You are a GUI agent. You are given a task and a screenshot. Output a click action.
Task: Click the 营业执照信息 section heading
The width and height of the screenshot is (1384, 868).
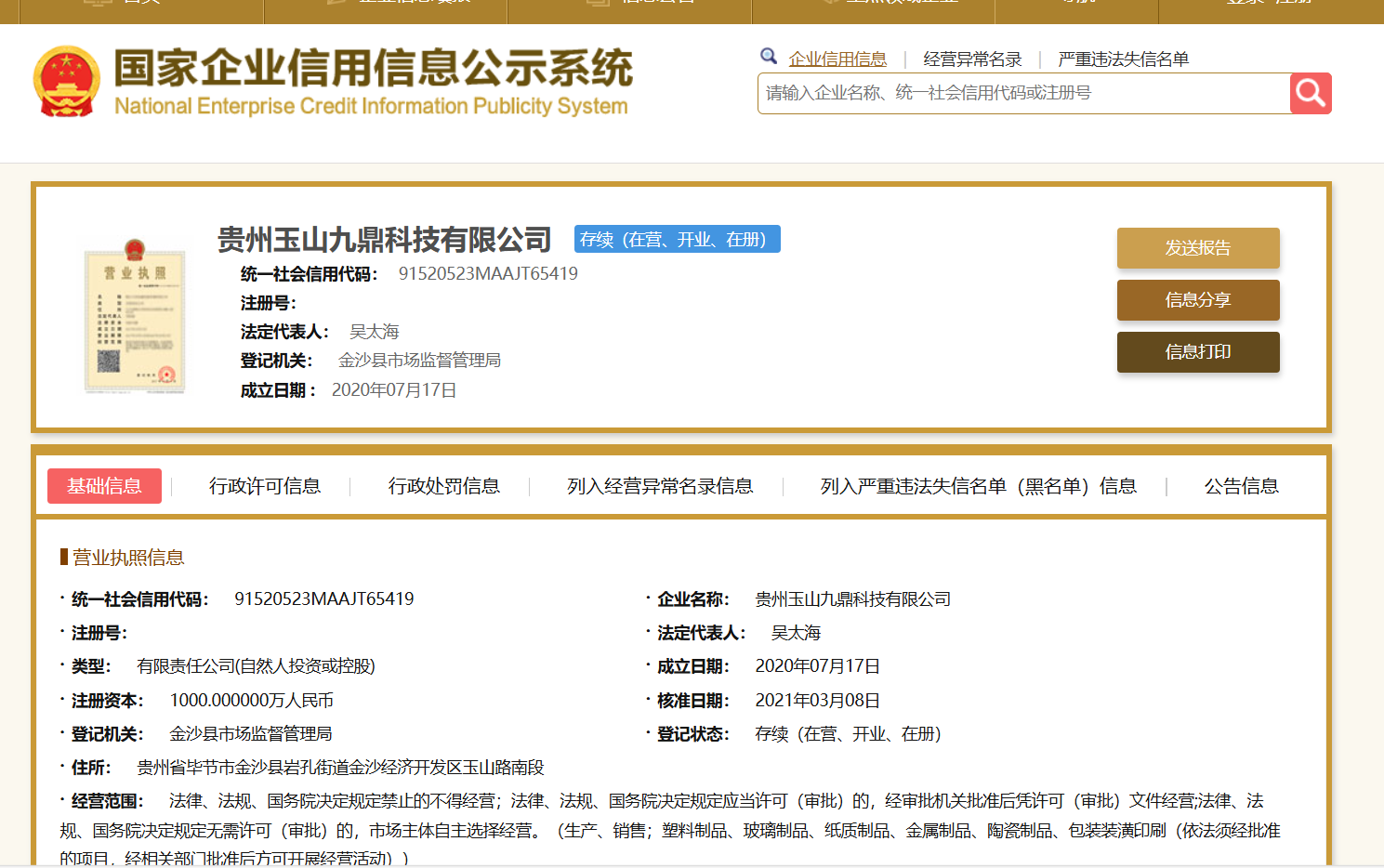128,558
